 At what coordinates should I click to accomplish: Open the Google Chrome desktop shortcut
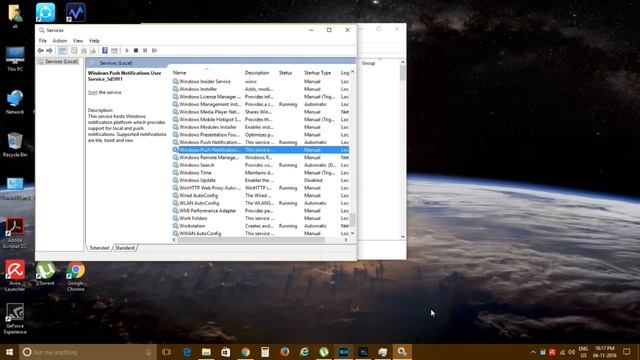coord(76,276)
